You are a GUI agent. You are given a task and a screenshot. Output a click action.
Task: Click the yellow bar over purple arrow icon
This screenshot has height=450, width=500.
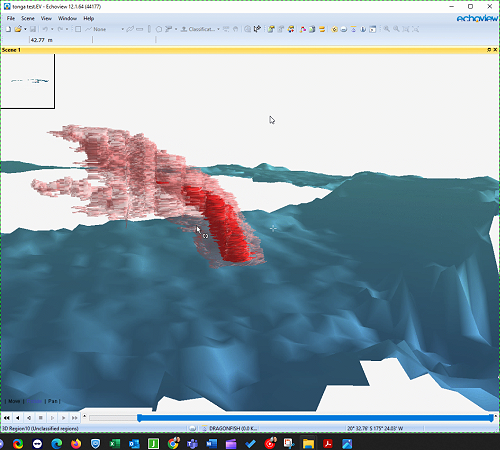coord(353,29)
